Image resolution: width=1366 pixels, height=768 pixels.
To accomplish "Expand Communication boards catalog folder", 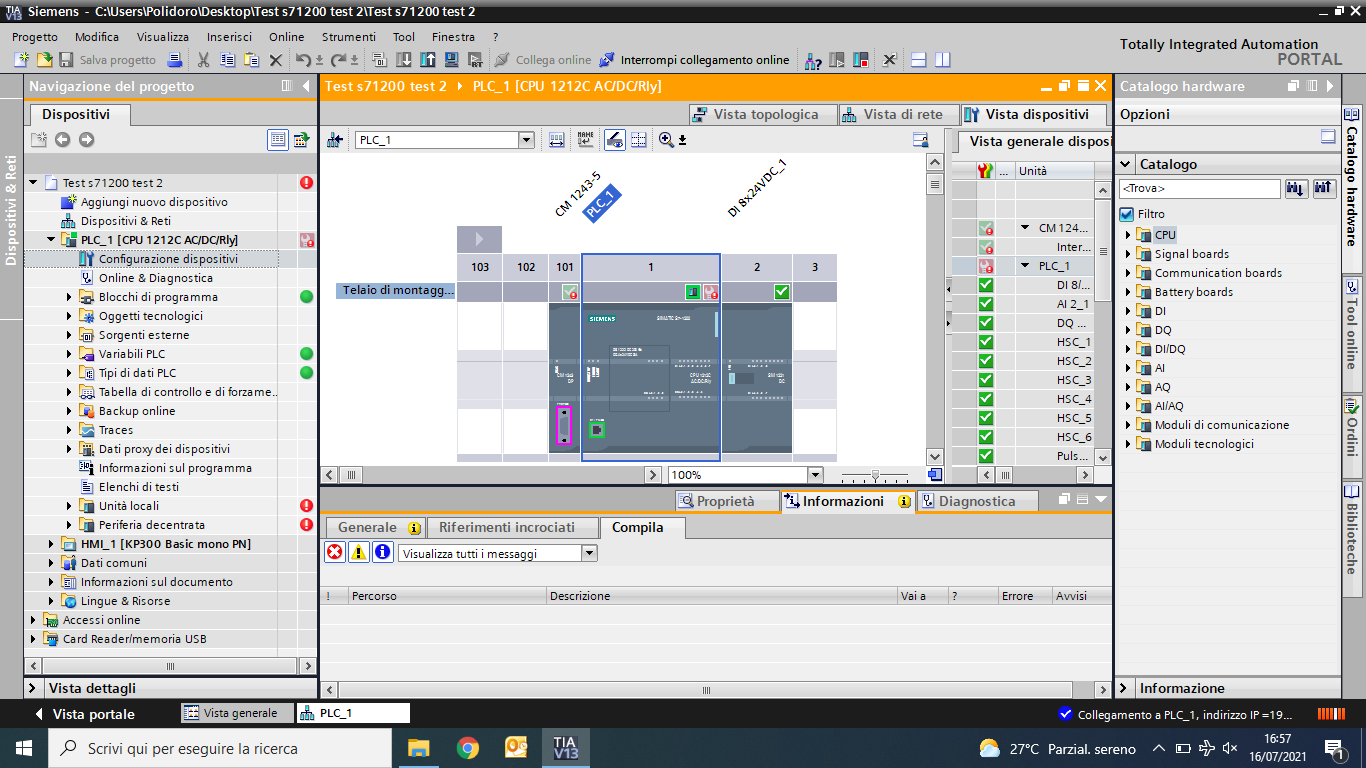I will pos(1128,273).
